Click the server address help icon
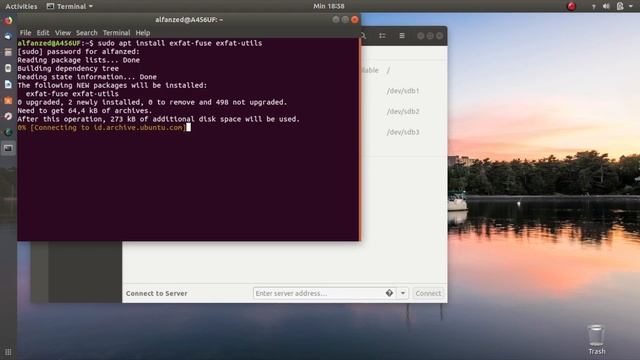 point(389,293)
